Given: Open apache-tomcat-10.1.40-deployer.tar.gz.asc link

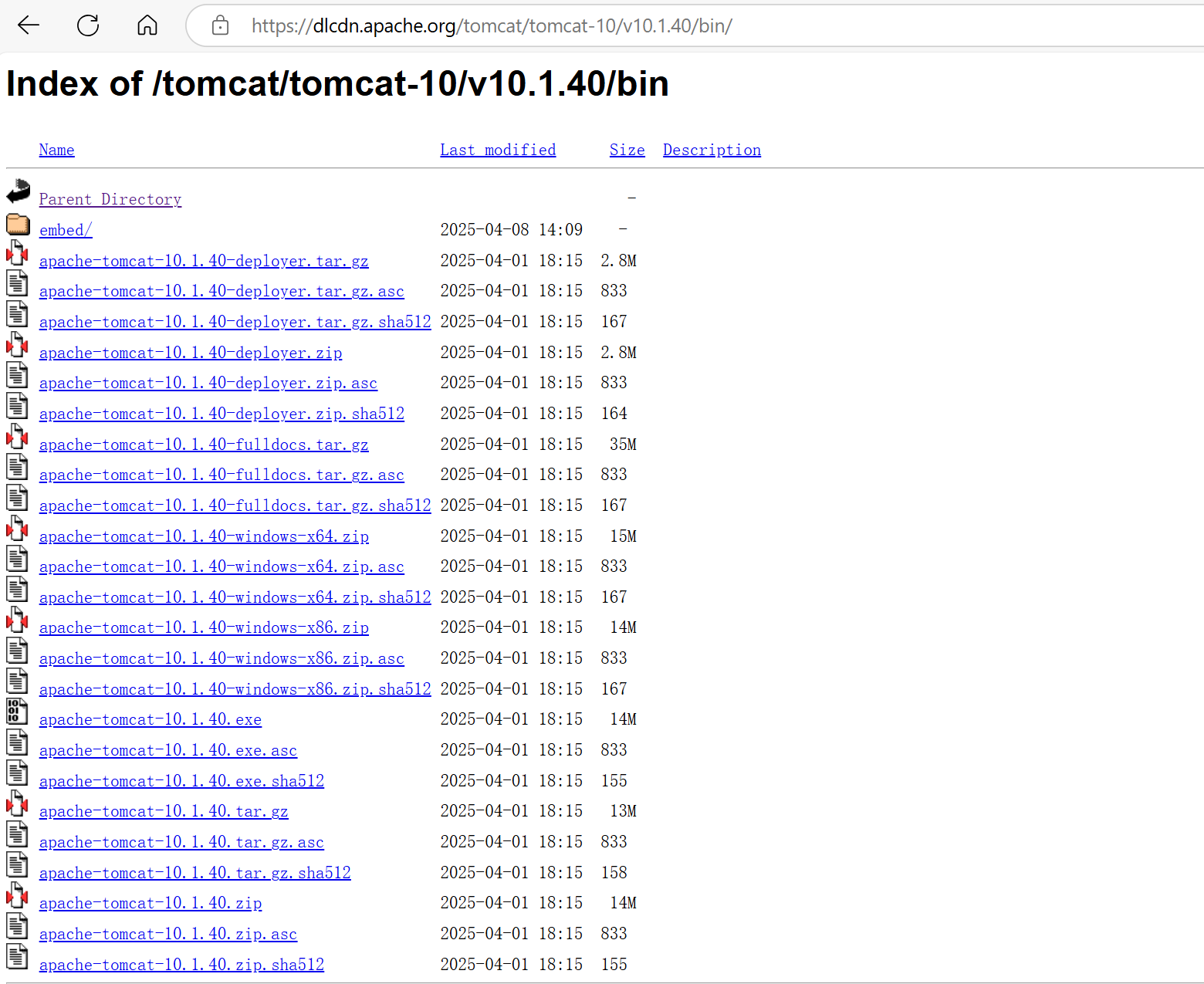Looking at the screenshot, I should pyautogui.click(x=222, y=291).
